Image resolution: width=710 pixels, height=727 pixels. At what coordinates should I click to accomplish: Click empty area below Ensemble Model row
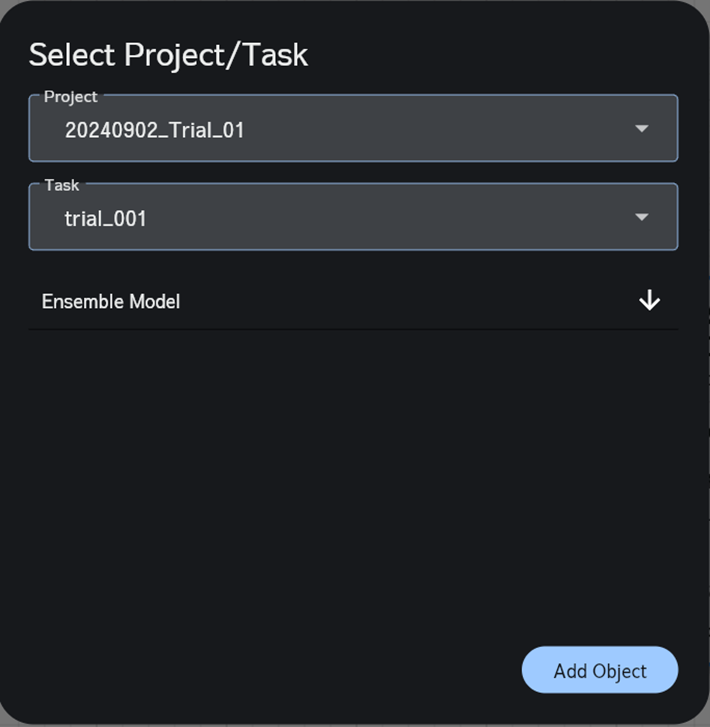pyautogui.click(x=352, y=470)
